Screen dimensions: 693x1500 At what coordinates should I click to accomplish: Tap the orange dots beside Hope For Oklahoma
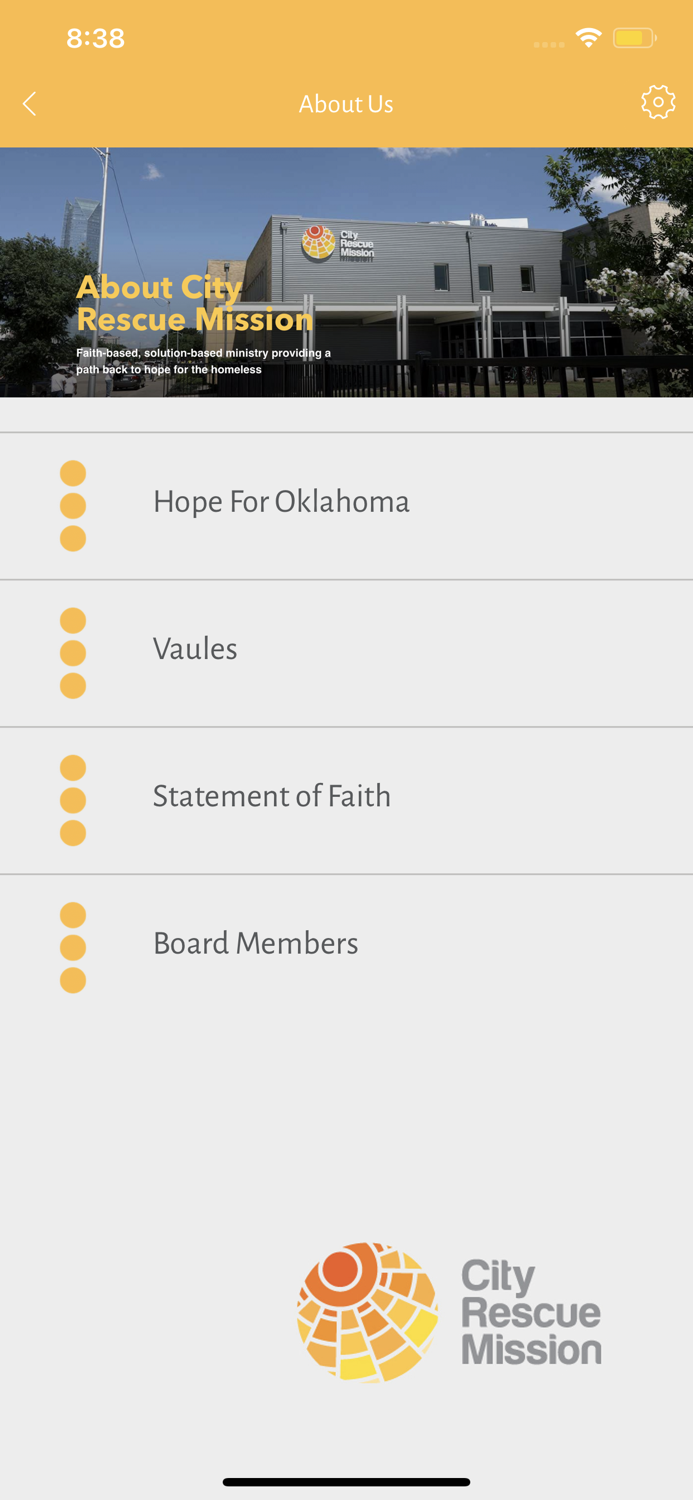tap(73, 504)
